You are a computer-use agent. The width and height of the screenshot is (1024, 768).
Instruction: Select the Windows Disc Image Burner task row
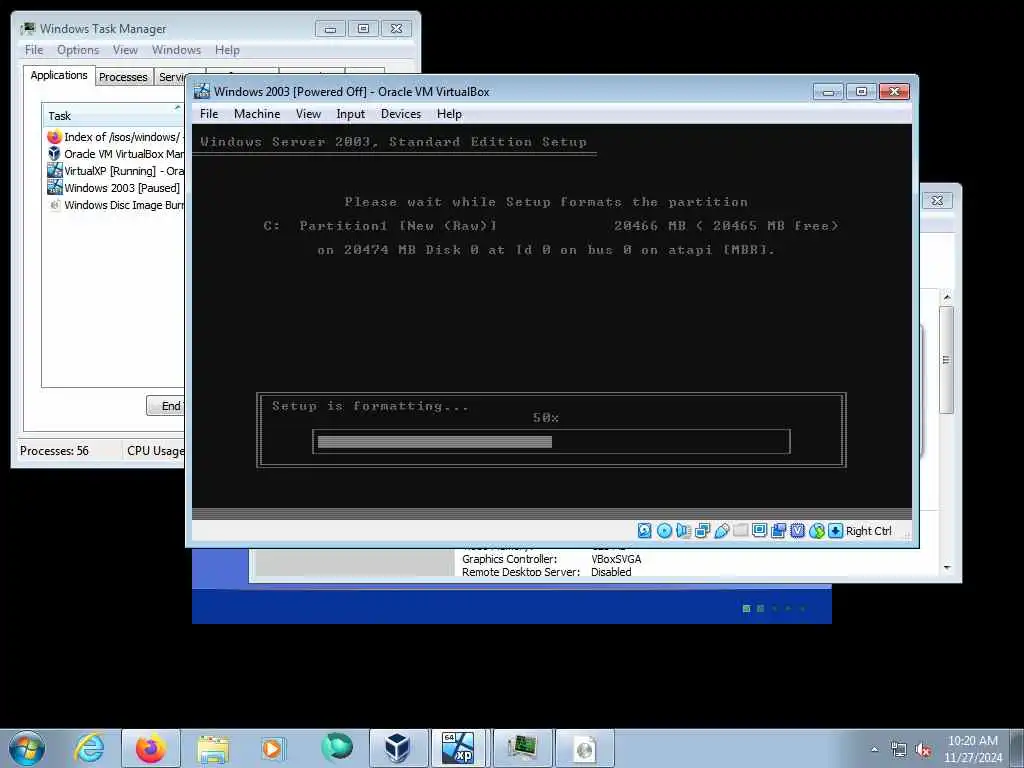pos(115,205)
